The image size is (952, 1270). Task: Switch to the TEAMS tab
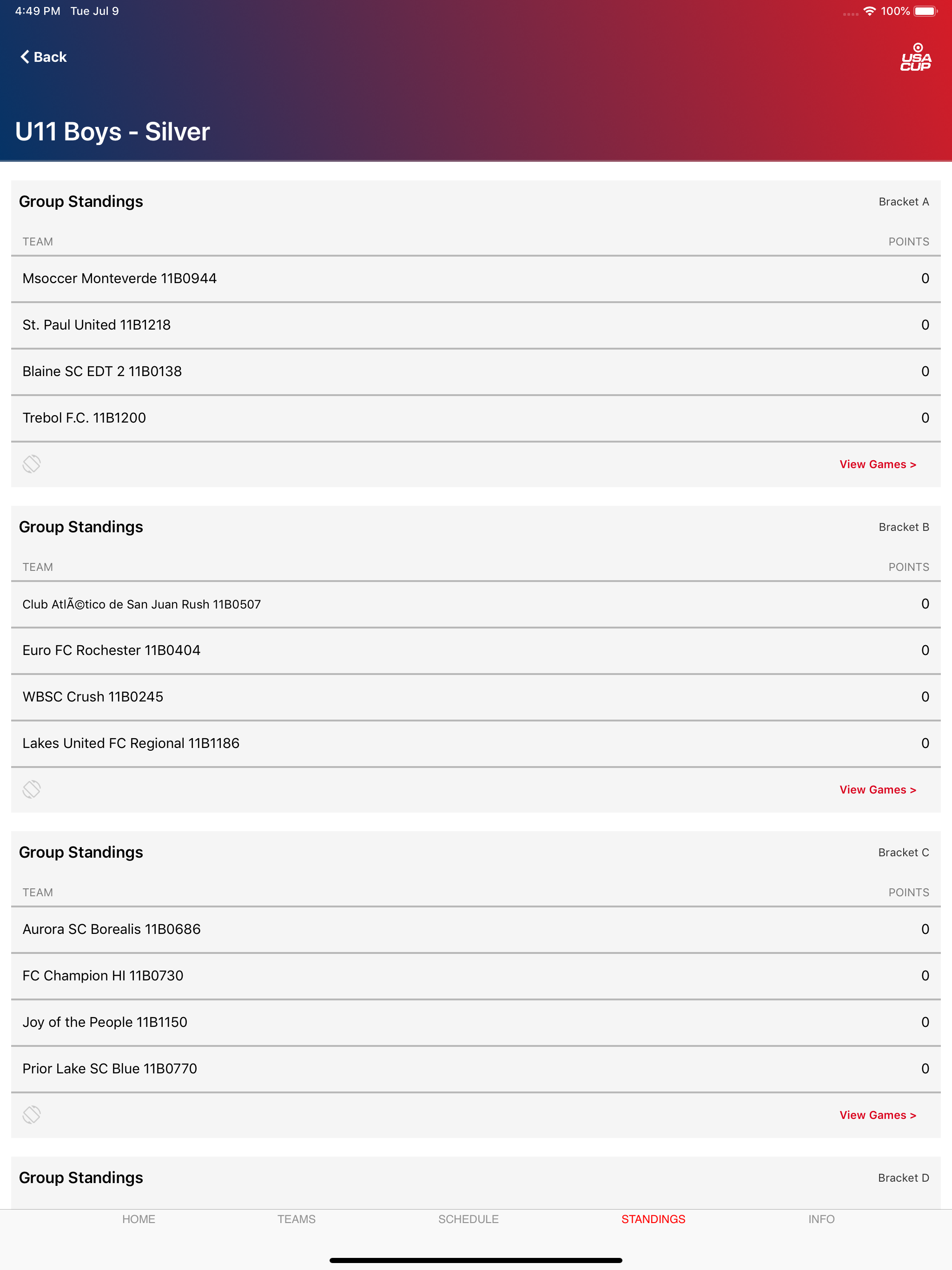click(296, 1219)
